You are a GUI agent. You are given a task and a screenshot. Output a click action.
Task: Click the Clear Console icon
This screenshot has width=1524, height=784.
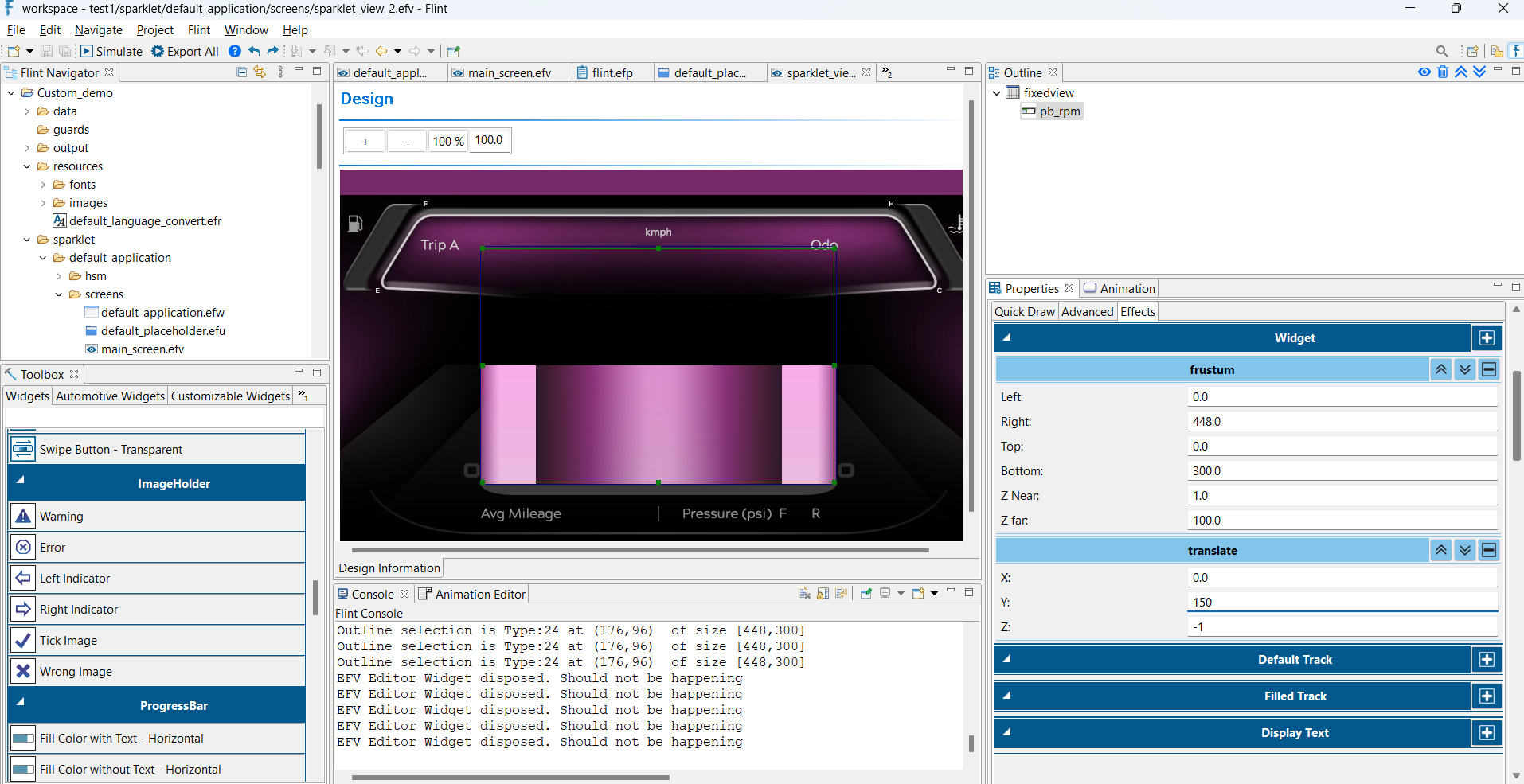(804, 594)
